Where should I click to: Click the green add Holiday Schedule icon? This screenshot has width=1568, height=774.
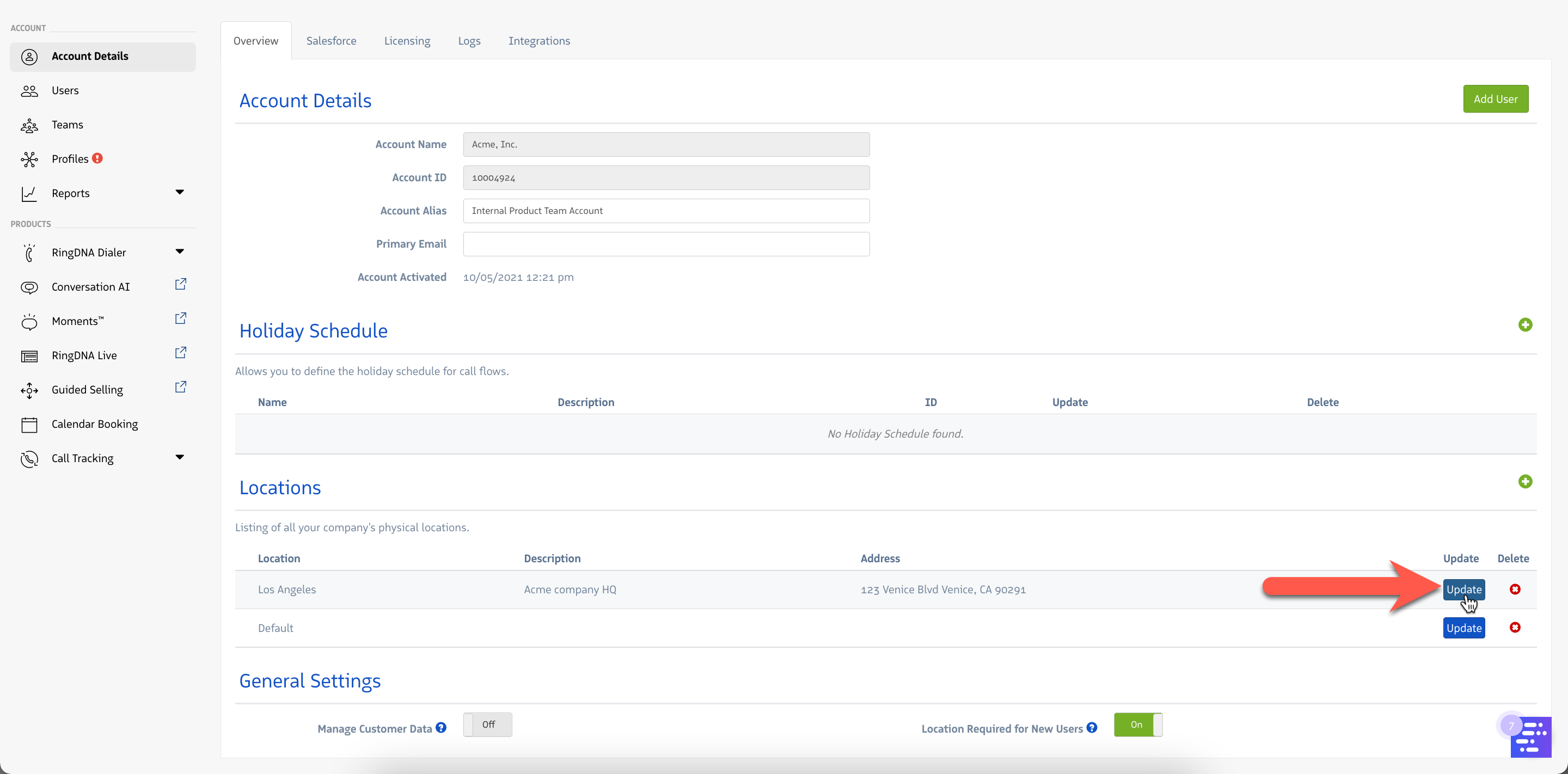coord(1525,325)
